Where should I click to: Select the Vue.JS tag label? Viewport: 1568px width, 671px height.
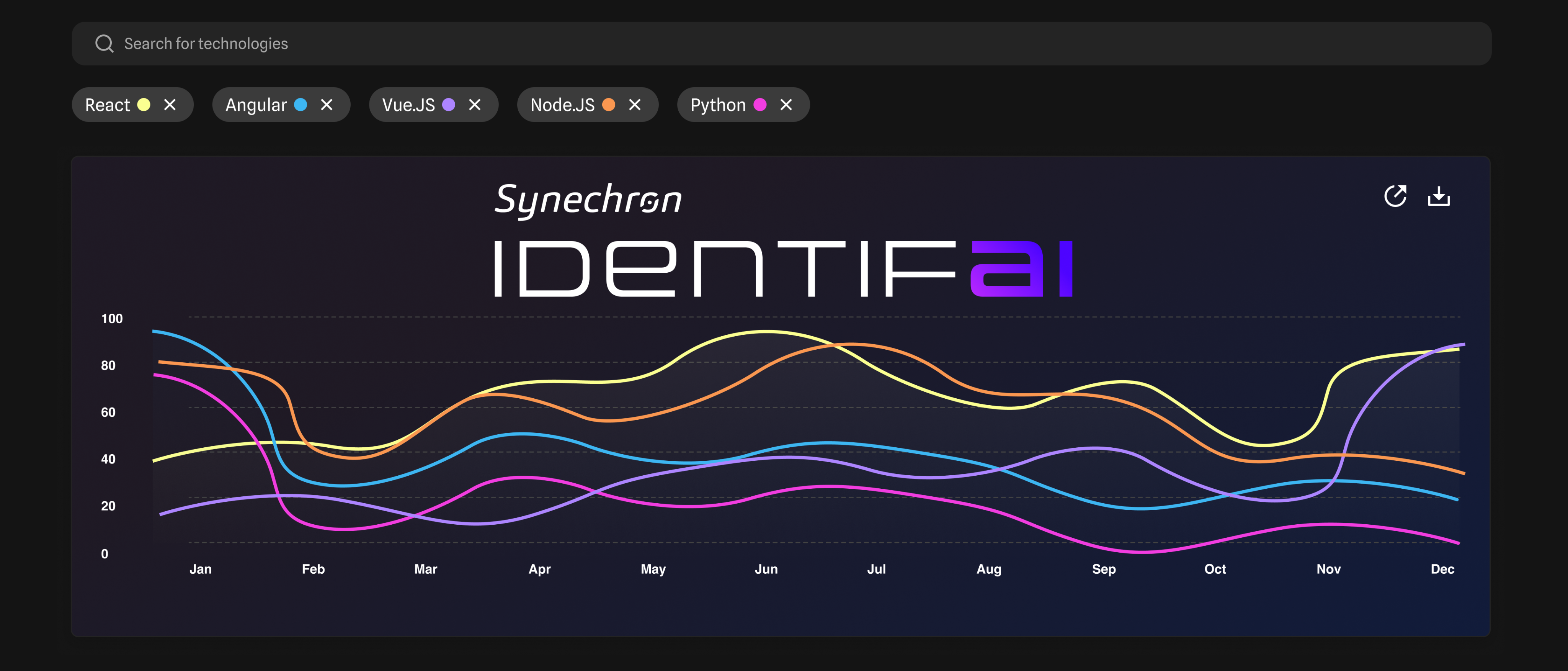408,105
